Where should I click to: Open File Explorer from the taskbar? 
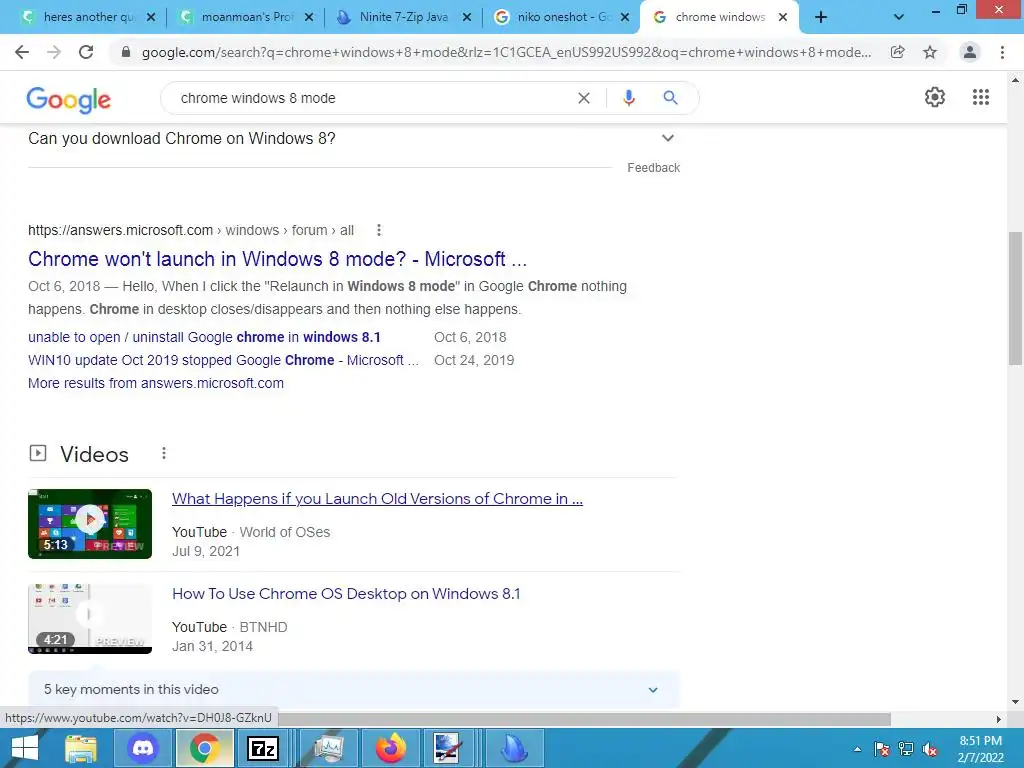[81, 748]
